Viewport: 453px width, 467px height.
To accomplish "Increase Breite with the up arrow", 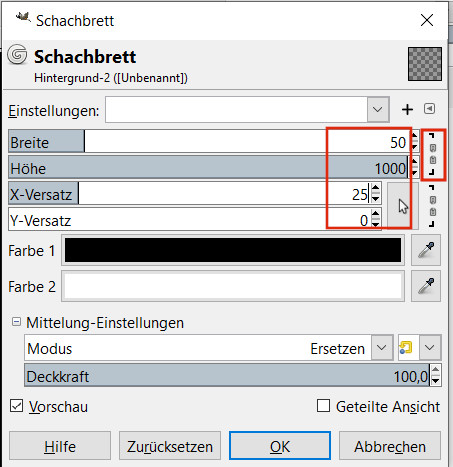I will (x=414, y=136).
